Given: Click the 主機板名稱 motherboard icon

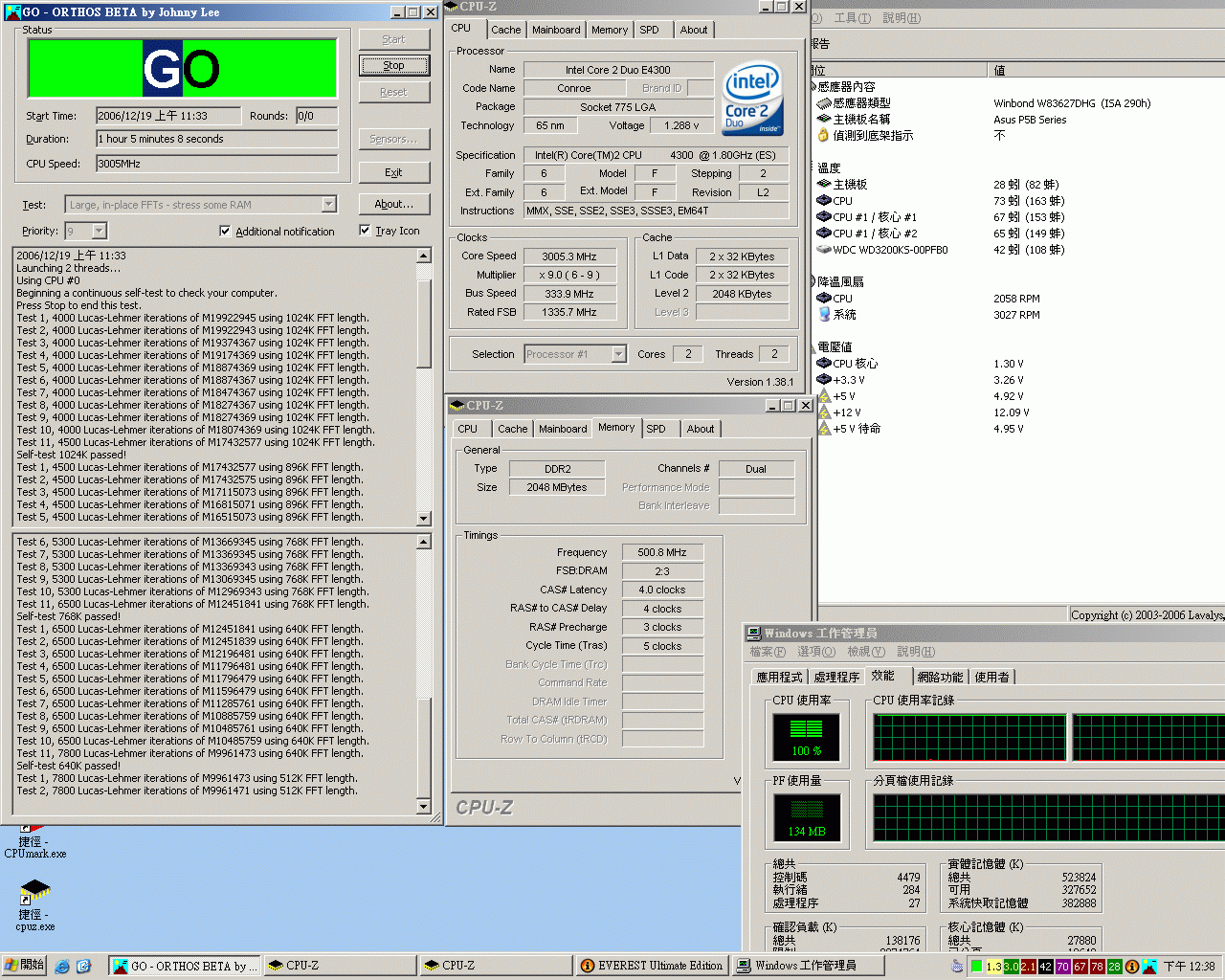Looking at the screenshot, I should pyautogui.click(x=824, y=120).
